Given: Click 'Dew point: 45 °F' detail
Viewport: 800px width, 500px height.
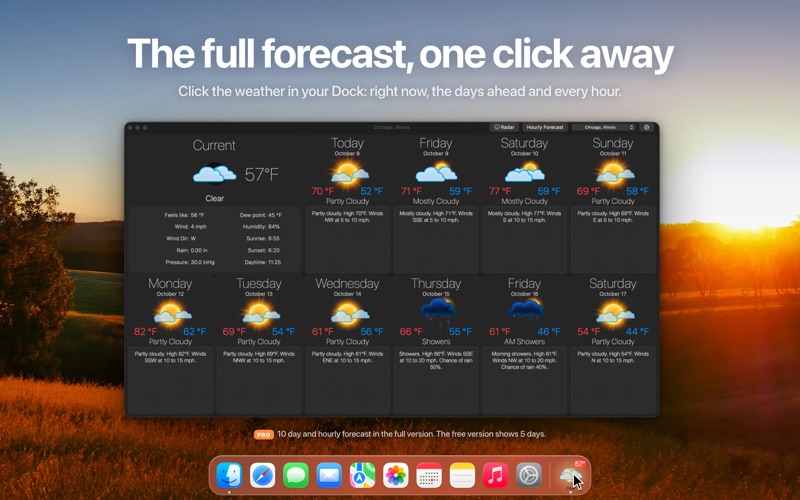Looking at the screenshot, I should tap(261, 215).
